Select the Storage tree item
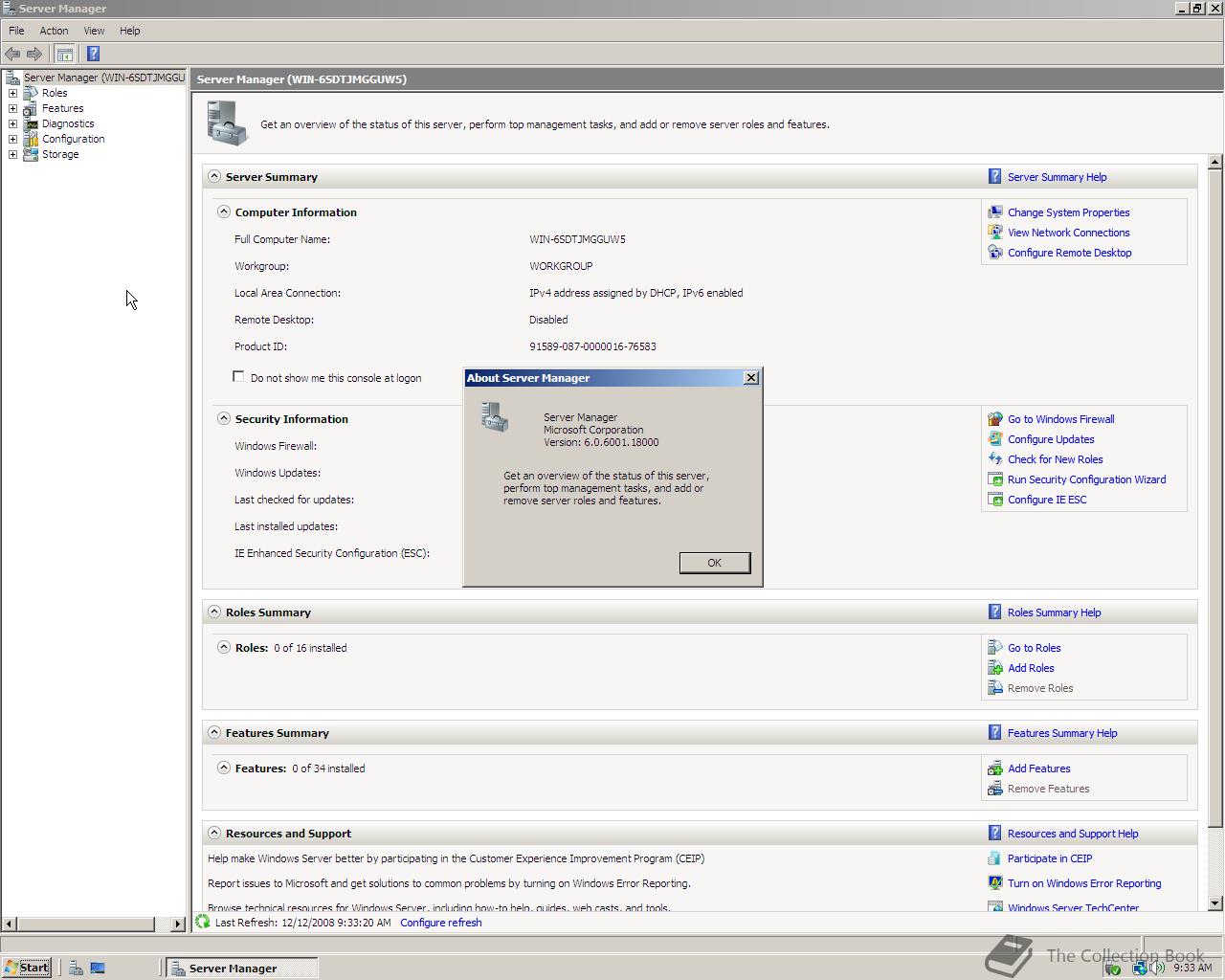 coord(60,154)
